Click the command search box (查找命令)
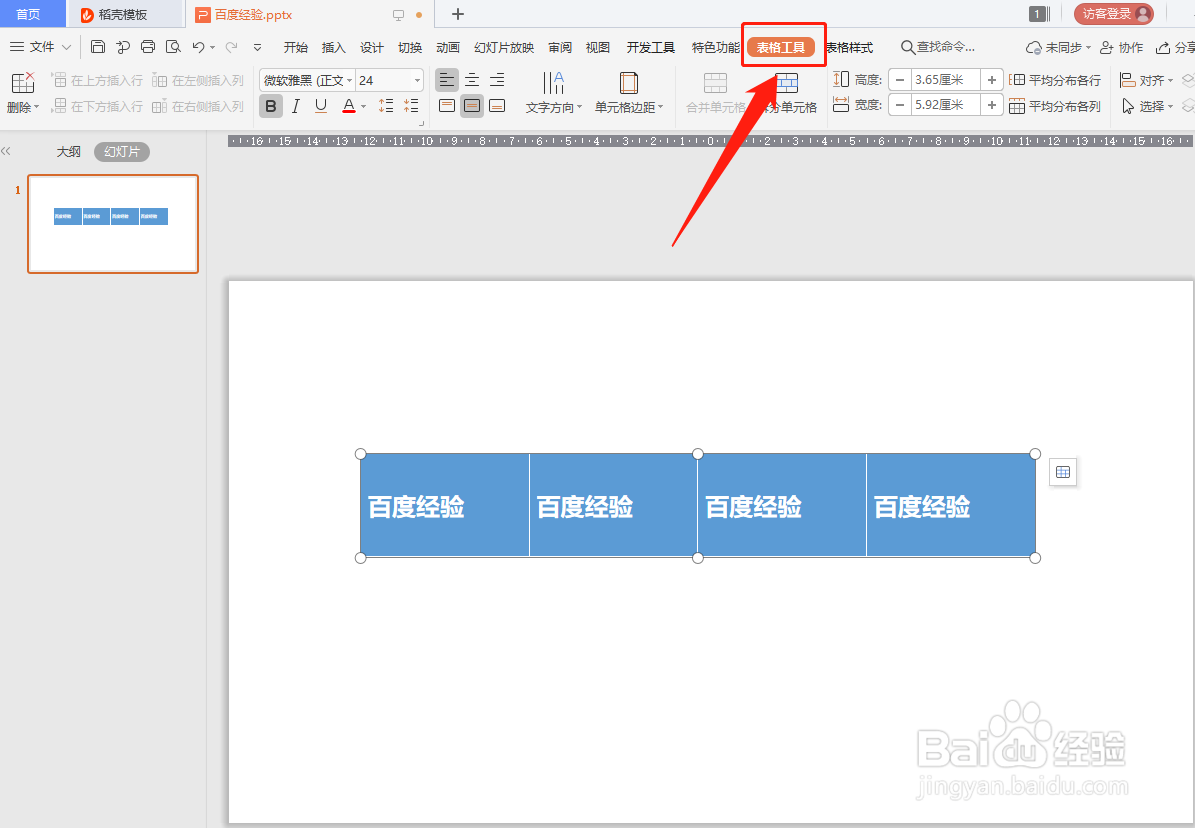 937,47
